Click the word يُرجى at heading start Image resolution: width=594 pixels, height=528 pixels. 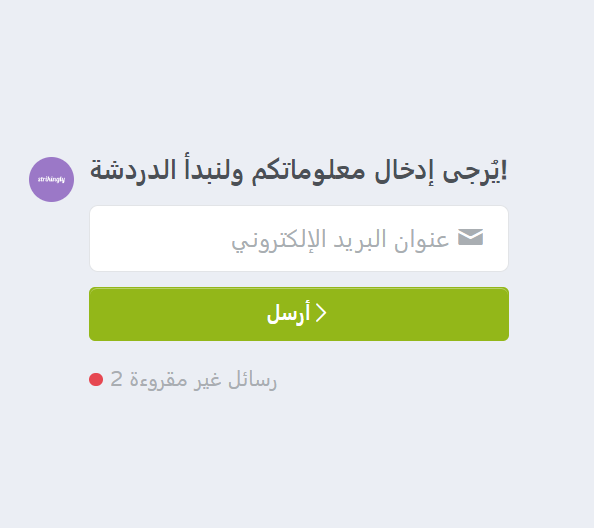474,170
